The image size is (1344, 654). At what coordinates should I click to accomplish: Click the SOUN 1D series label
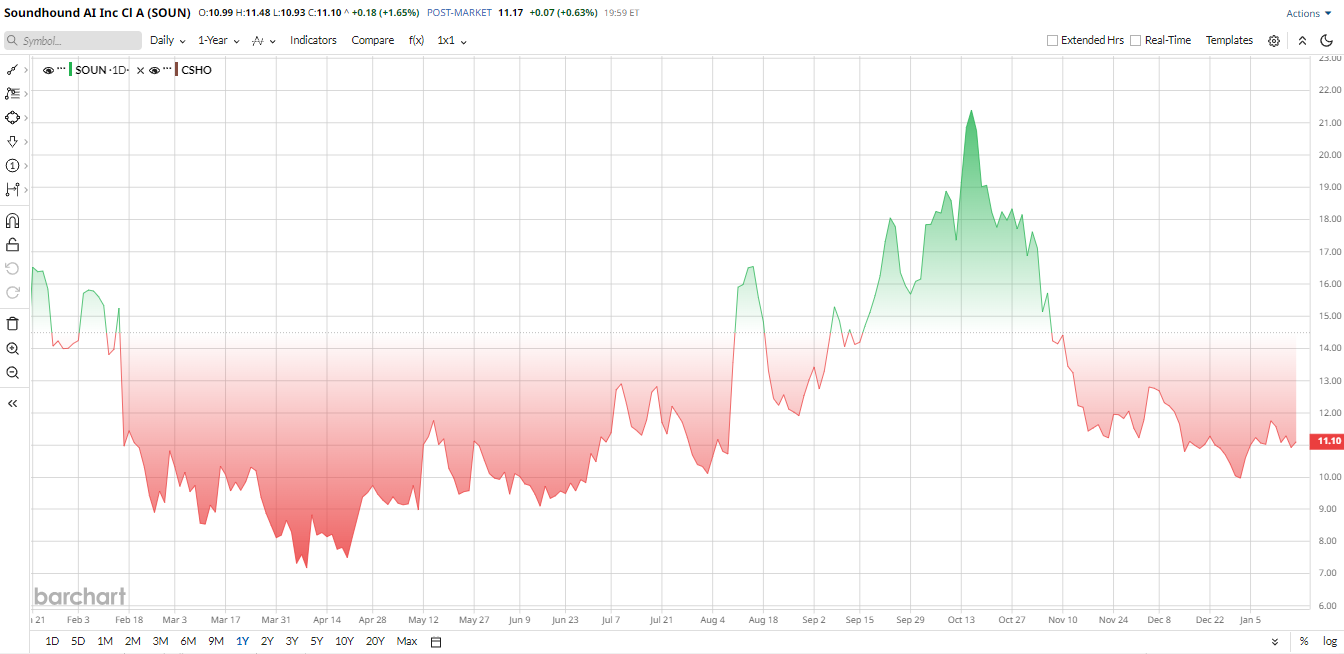tap(103, 70)
